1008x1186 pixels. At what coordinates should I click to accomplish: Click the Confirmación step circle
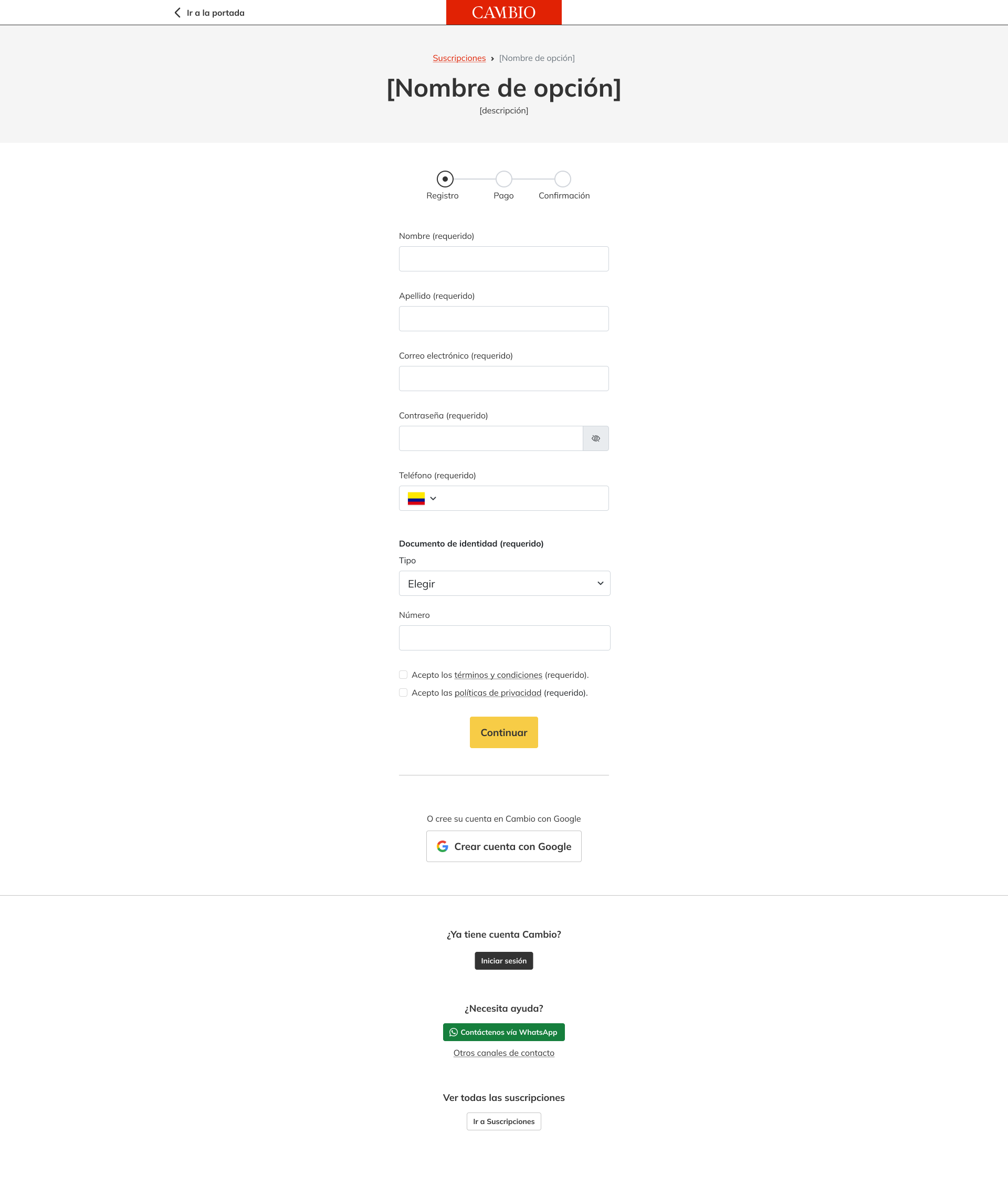[x=563, y=179]
